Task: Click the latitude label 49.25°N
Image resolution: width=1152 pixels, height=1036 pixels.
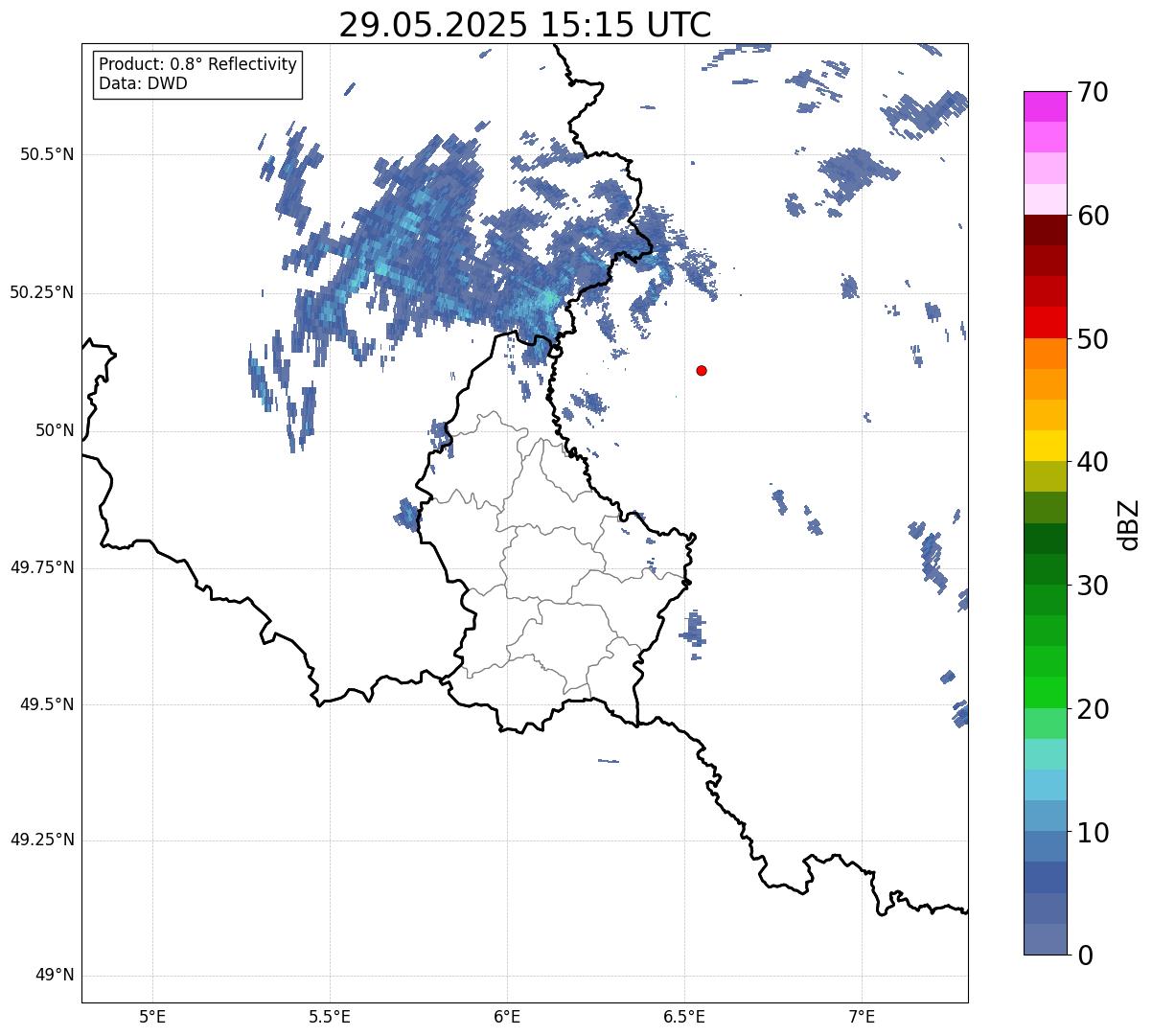Action: coord(42,840)
